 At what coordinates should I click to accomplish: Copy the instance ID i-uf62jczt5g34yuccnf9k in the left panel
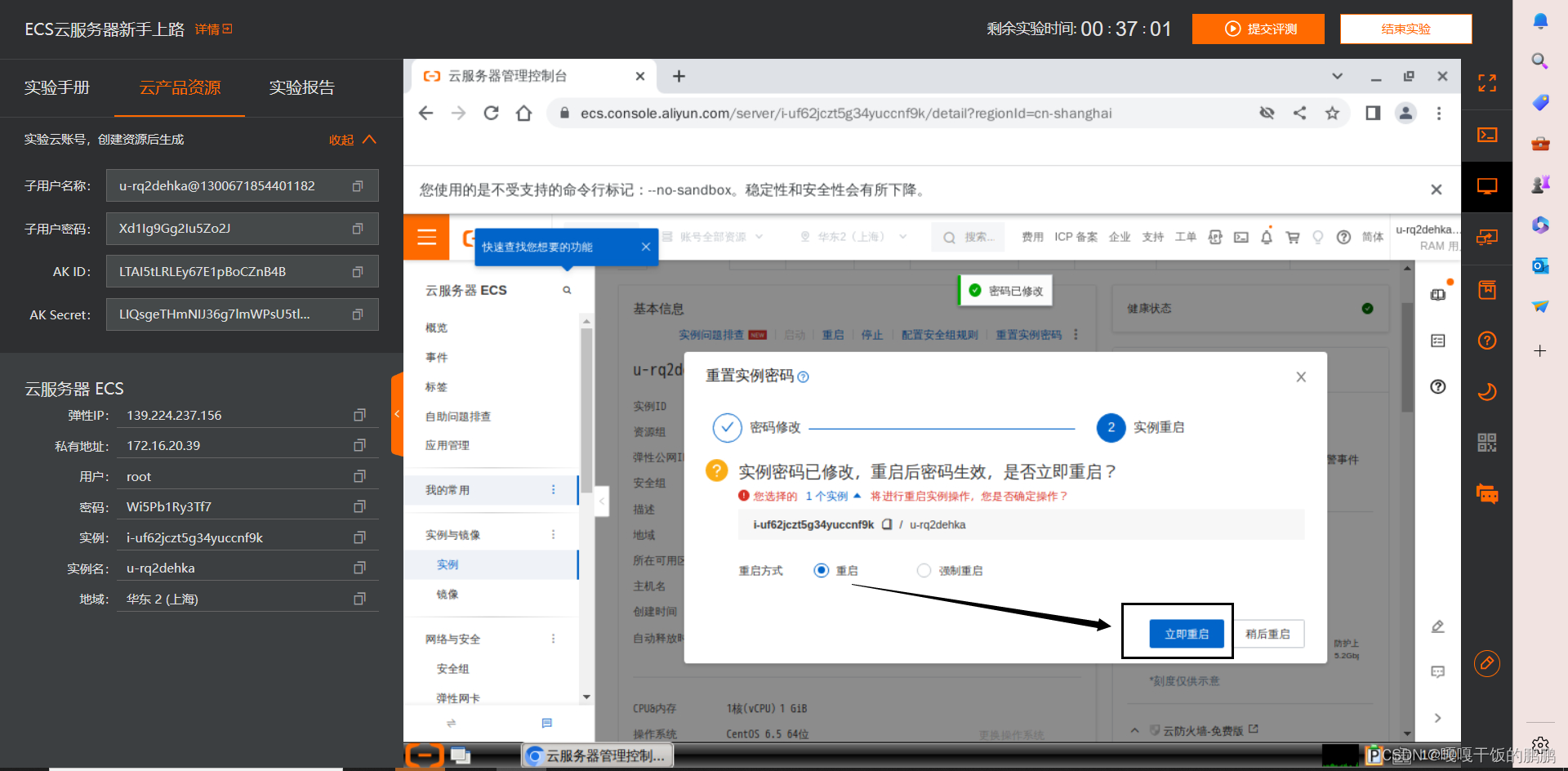point(359,537)
